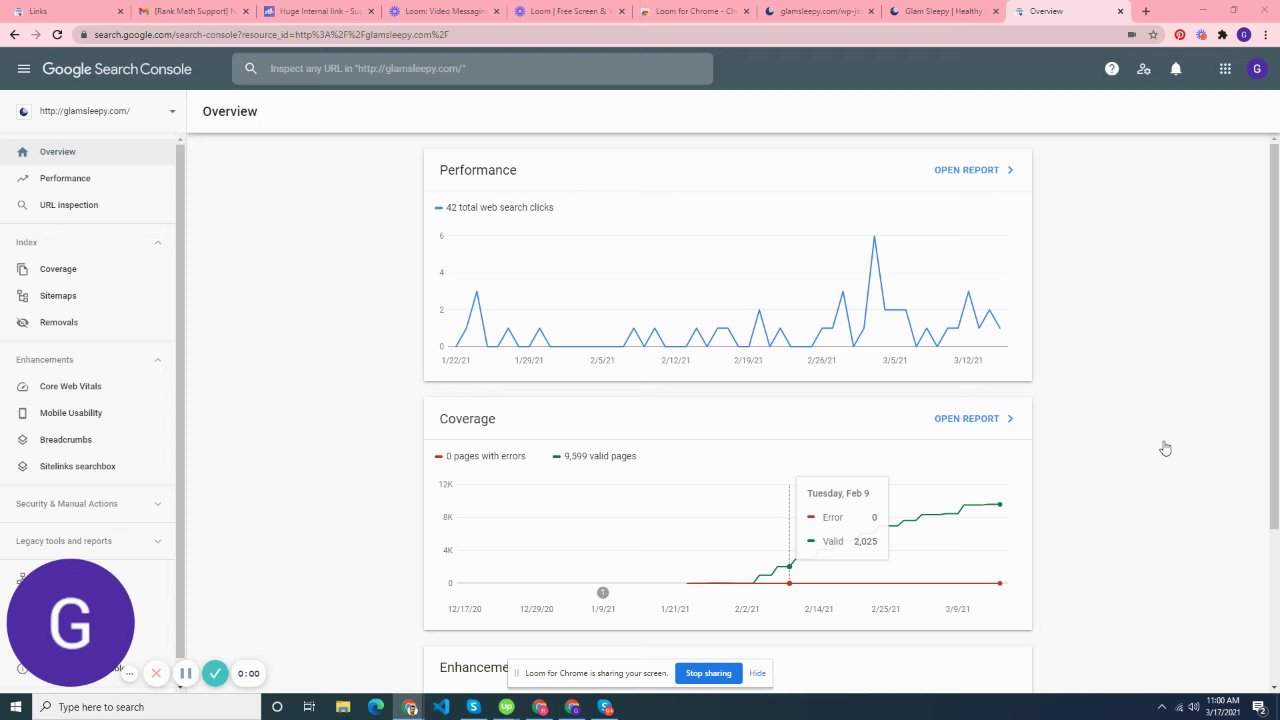Expand Legacy tools and reports section
1280x720 pixels.
[157, 541]
